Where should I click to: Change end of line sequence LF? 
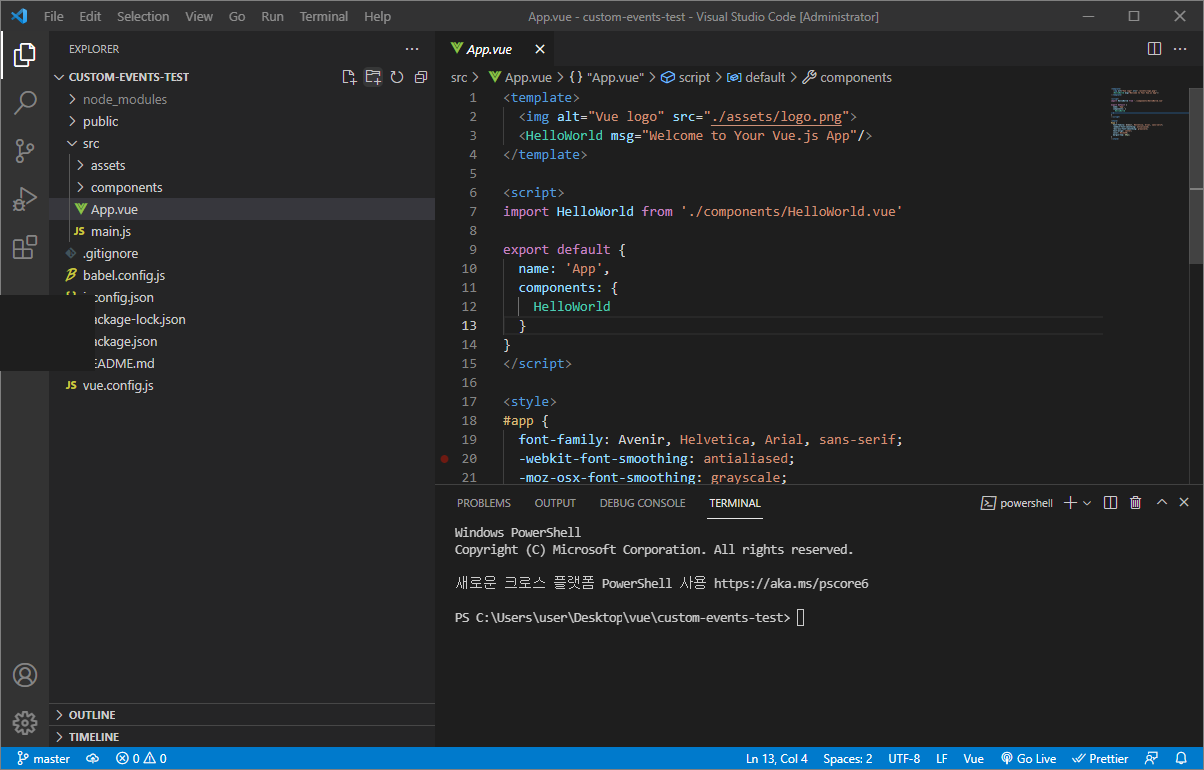coord(942,759)
